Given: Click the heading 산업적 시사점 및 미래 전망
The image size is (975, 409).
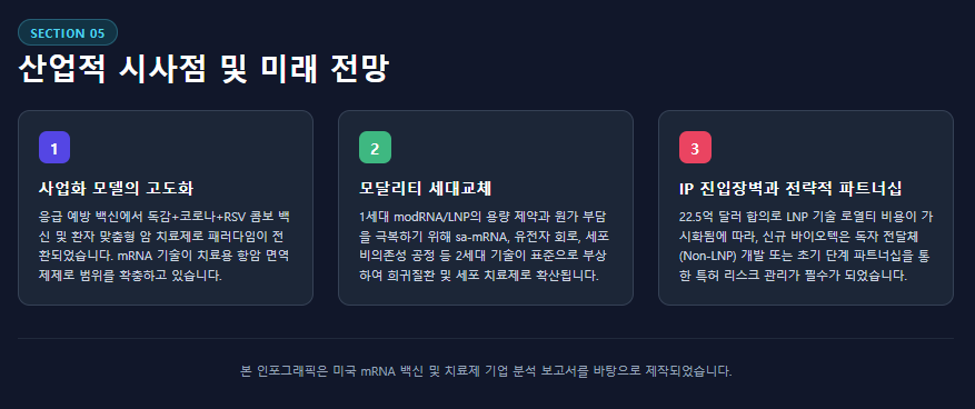Looking at the screenshot, I should tap(203, 70).
